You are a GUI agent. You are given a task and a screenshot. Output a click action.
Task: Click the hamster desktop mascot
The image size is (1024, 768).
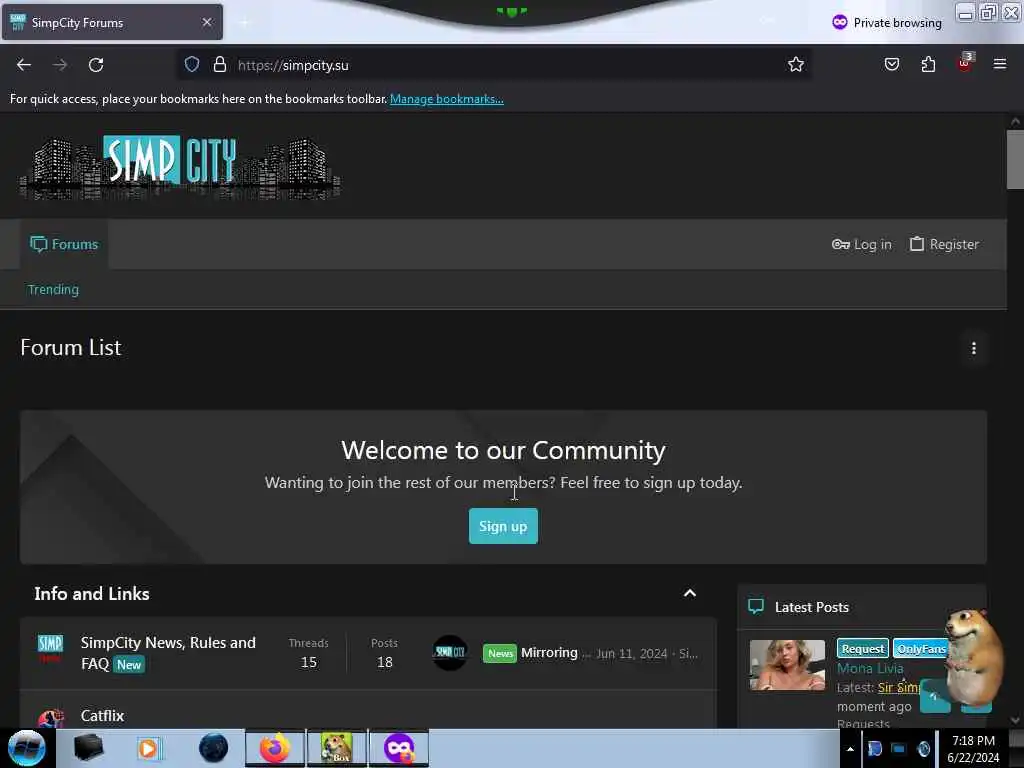pos(974,655)
